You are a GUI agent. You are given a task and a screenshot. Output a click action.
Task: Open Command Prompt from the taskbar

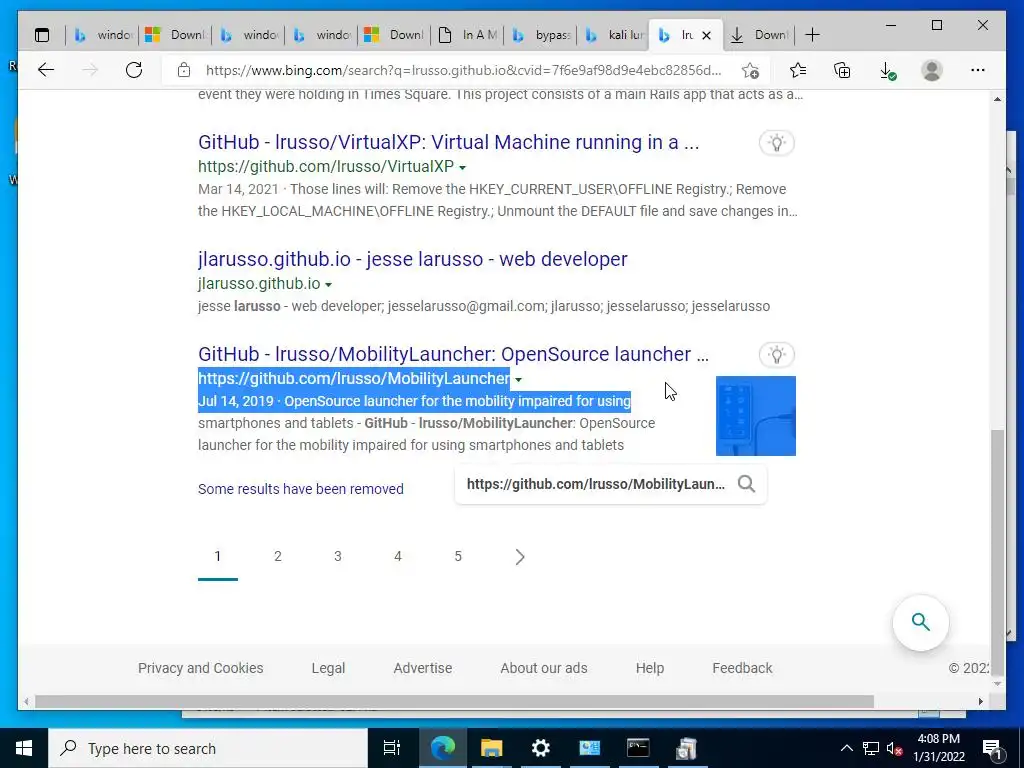(x=638, y=748)
